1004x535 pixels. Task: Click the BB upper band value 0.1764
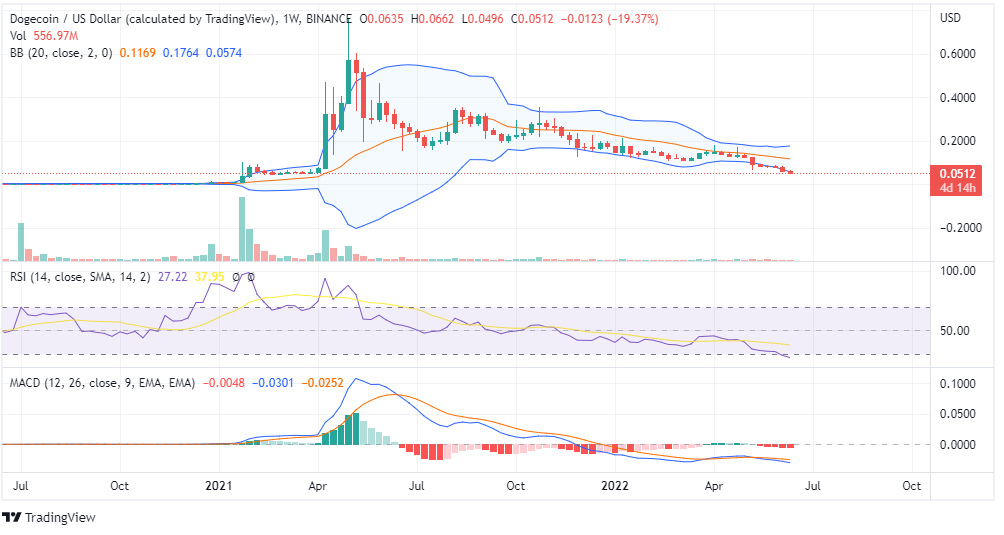181,52
